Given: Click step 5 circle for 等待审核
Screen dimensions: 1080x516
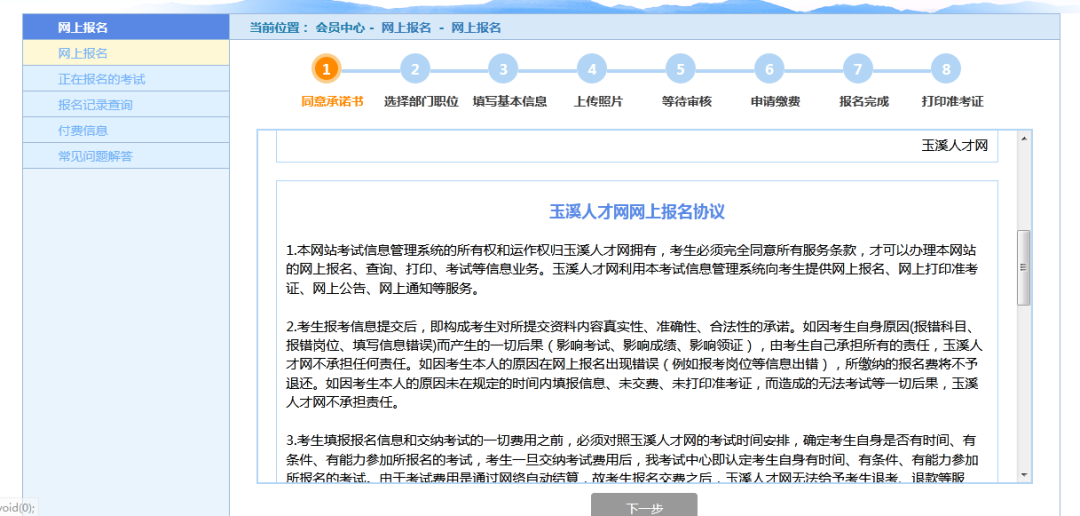Looking at the screenshot, I should pyautogui.click(x=681, y=69).
